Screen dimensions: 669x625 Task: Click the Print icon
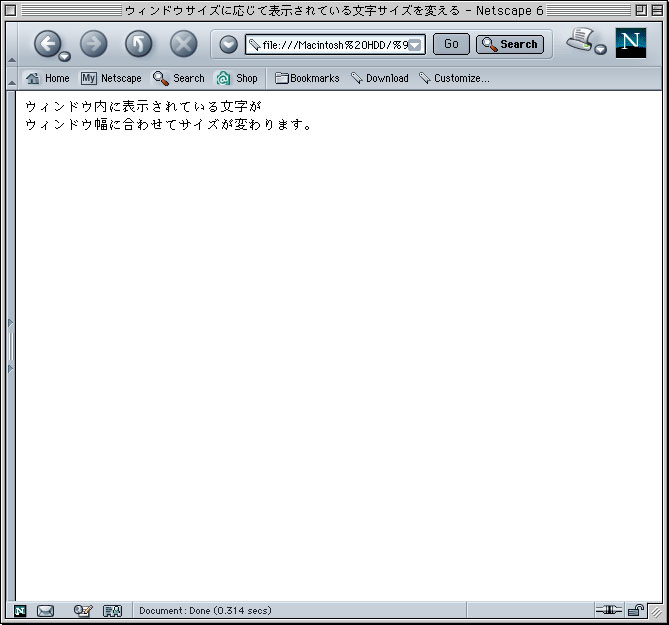pyautogui.click(x=580, y=40)
